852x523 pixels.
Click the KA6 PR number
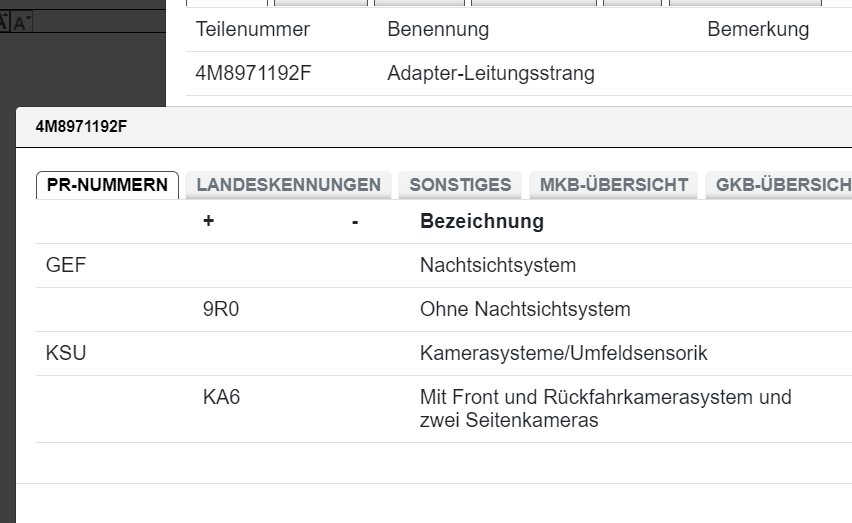(x=221, y=398)
